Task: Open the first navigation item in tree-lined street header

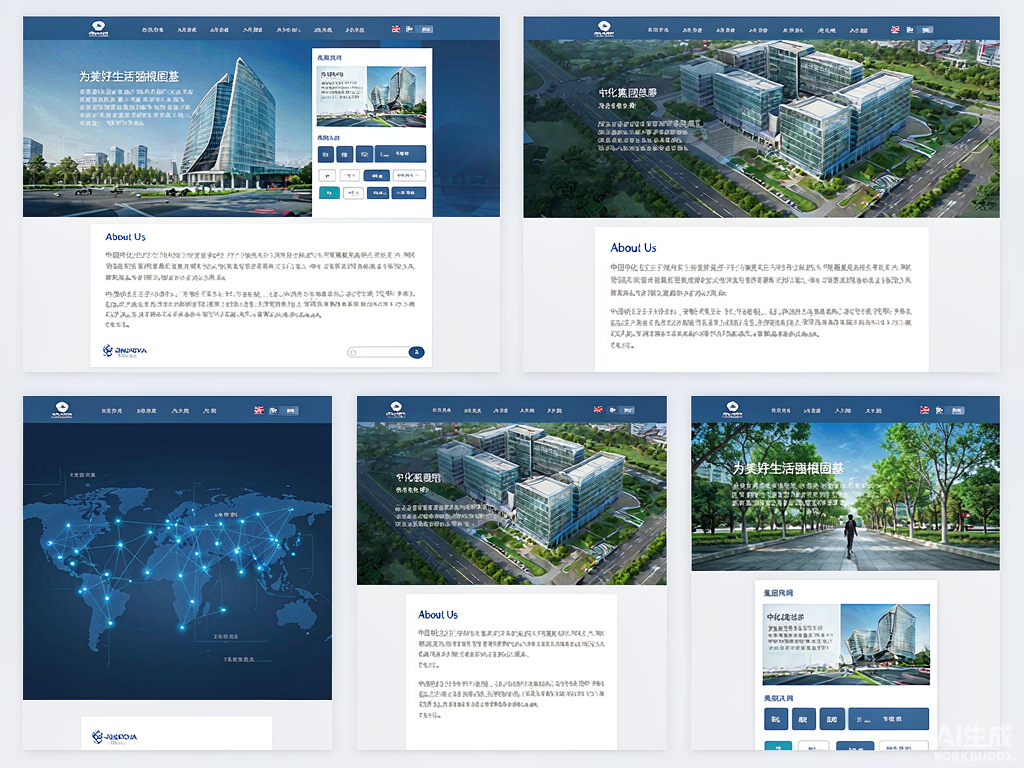Action: pyautogui.click(x=780, y=411)
